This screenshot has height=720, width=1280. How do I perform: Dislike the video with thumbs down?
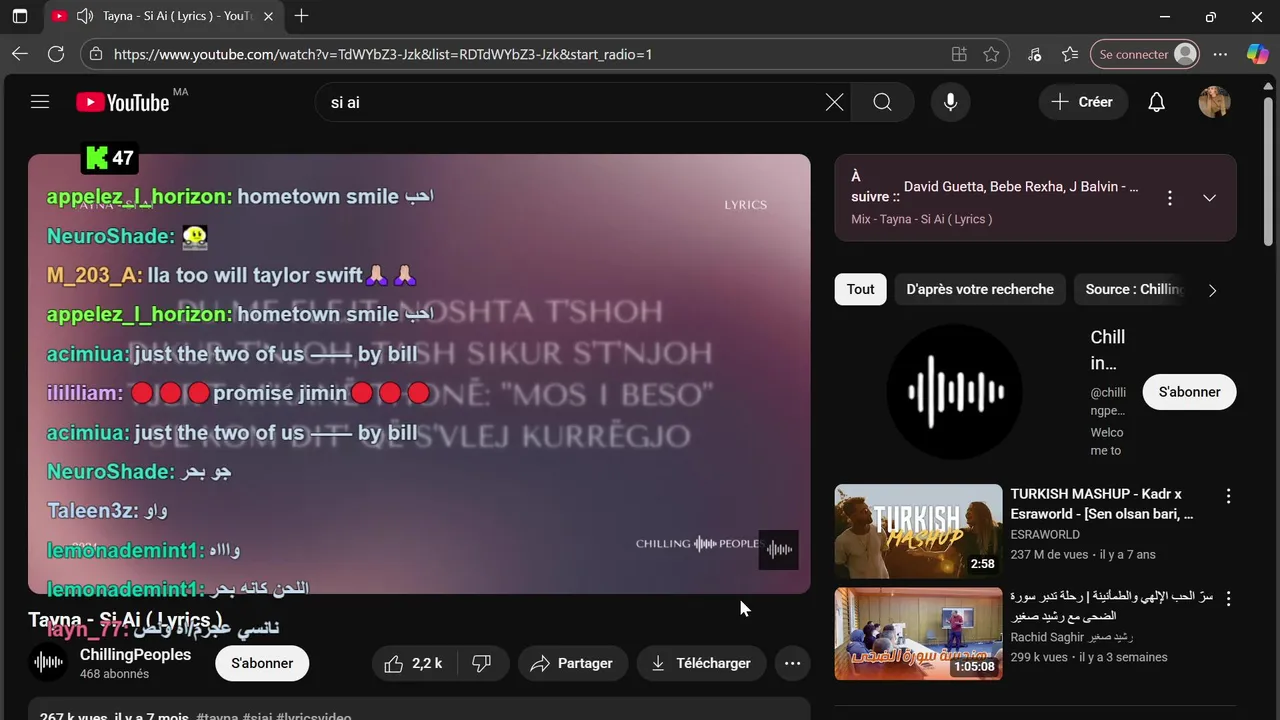click(482, 663)
